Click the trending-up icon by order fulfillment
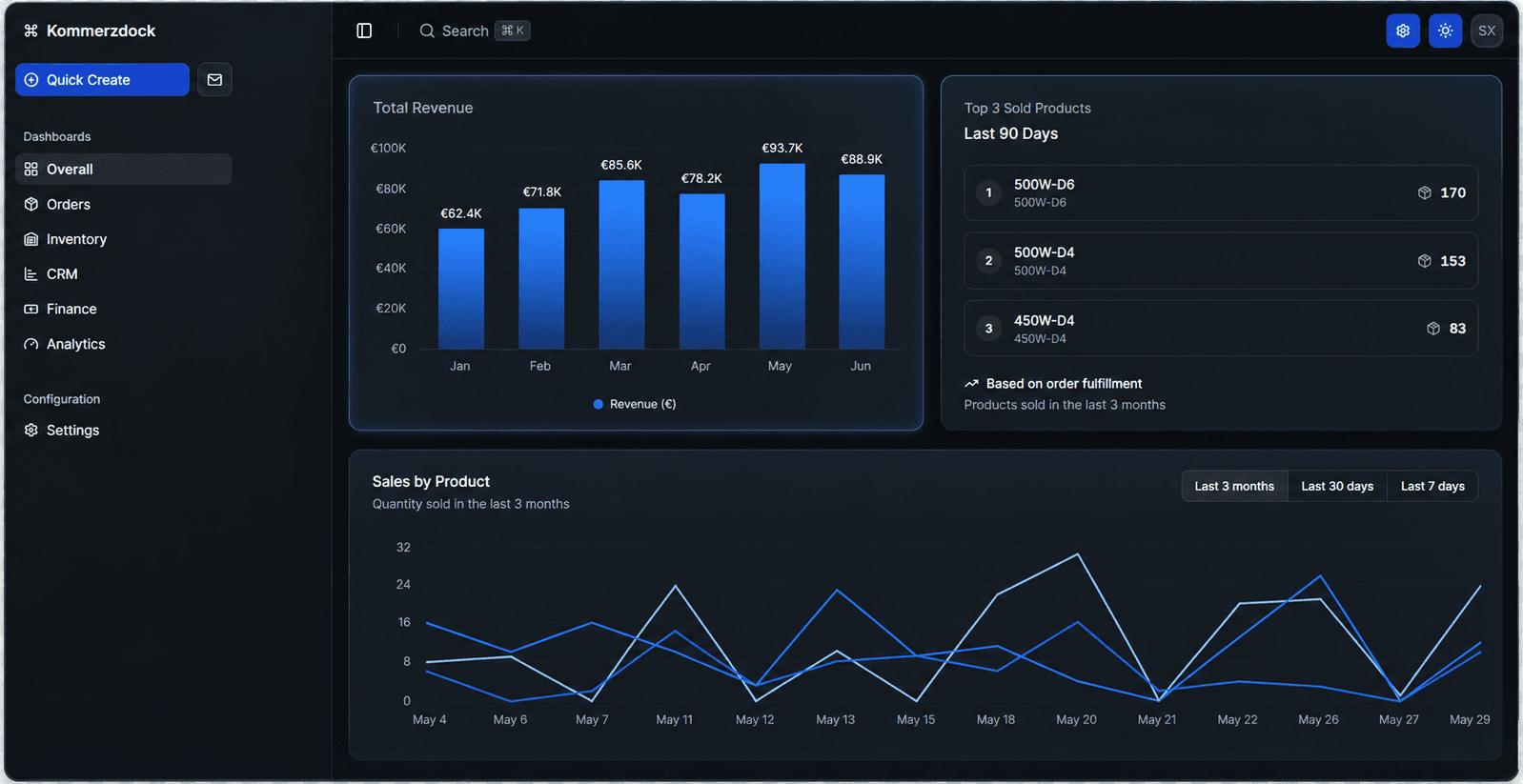This screenshot has height=784, width=1523. point(971,384)
